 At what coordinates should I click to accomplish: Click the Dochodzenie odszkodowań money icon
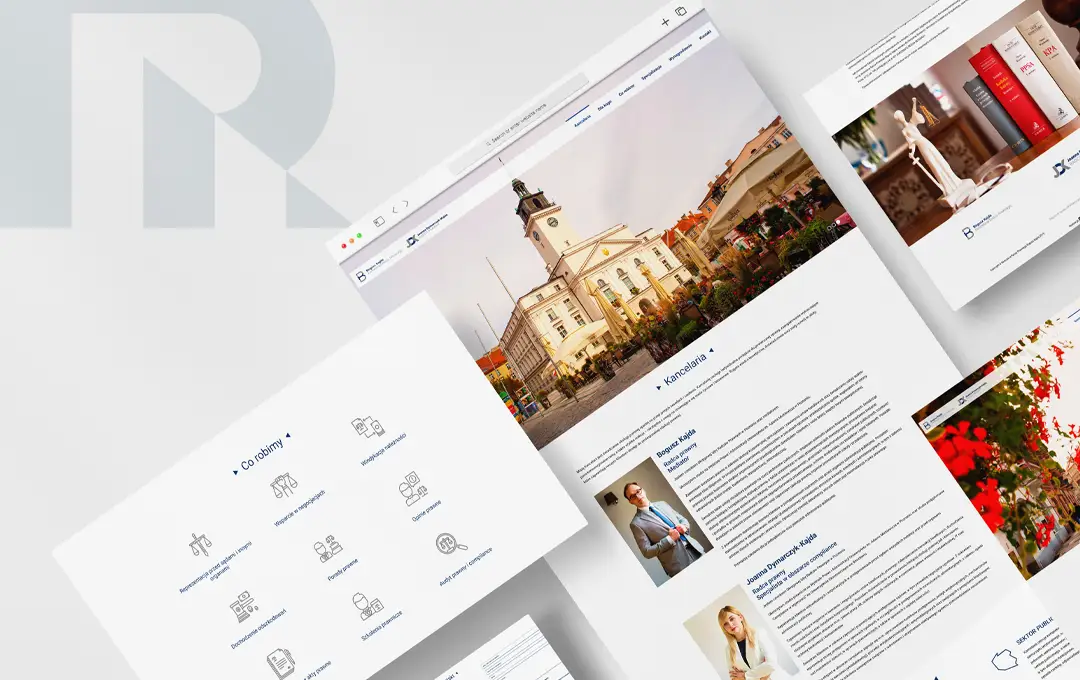pyautogui.click(x=243, y=606)
